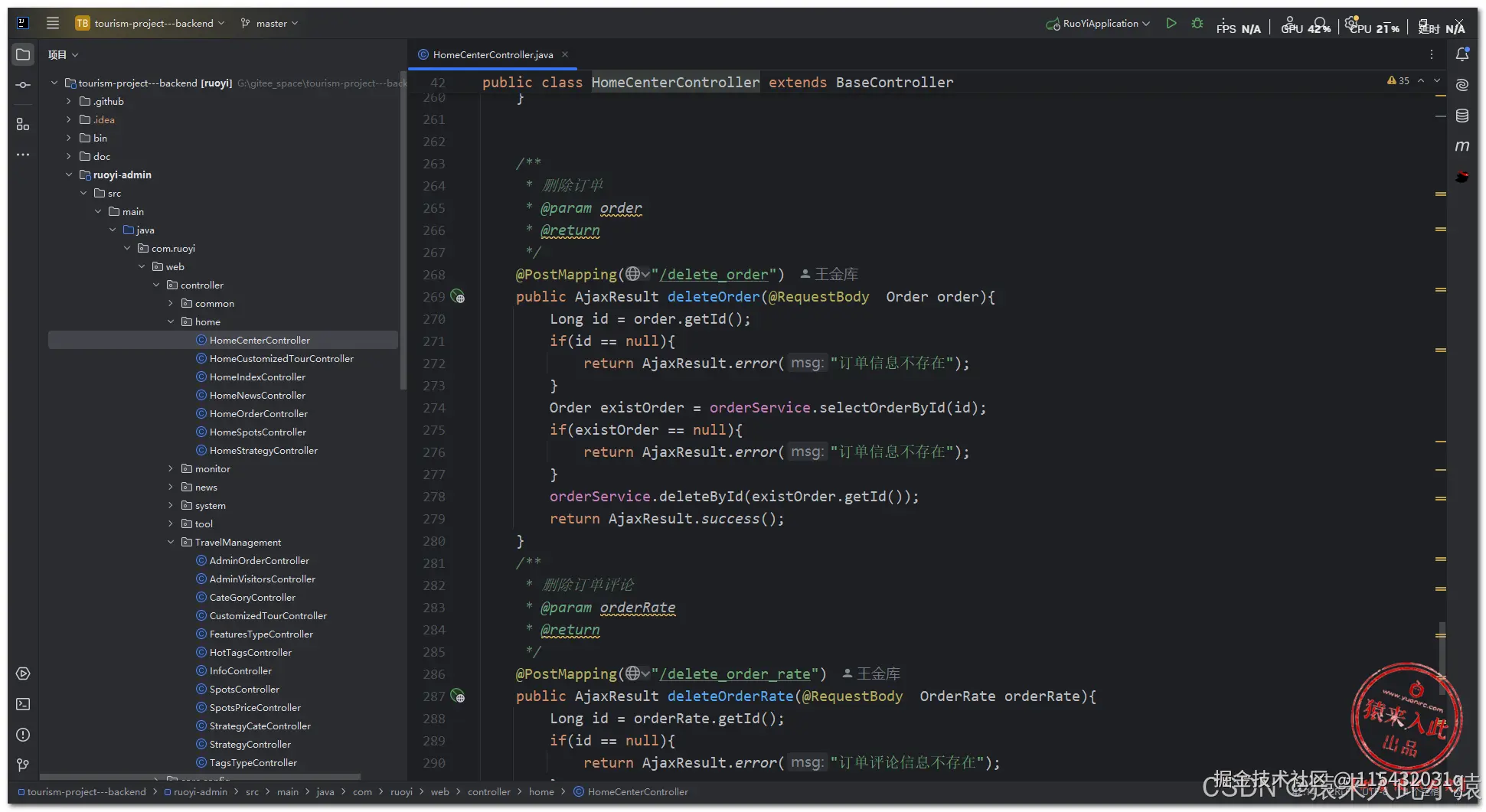Open the "/delete_order" URL mapping link
The image size is (1486, 812).
[714, 274]
